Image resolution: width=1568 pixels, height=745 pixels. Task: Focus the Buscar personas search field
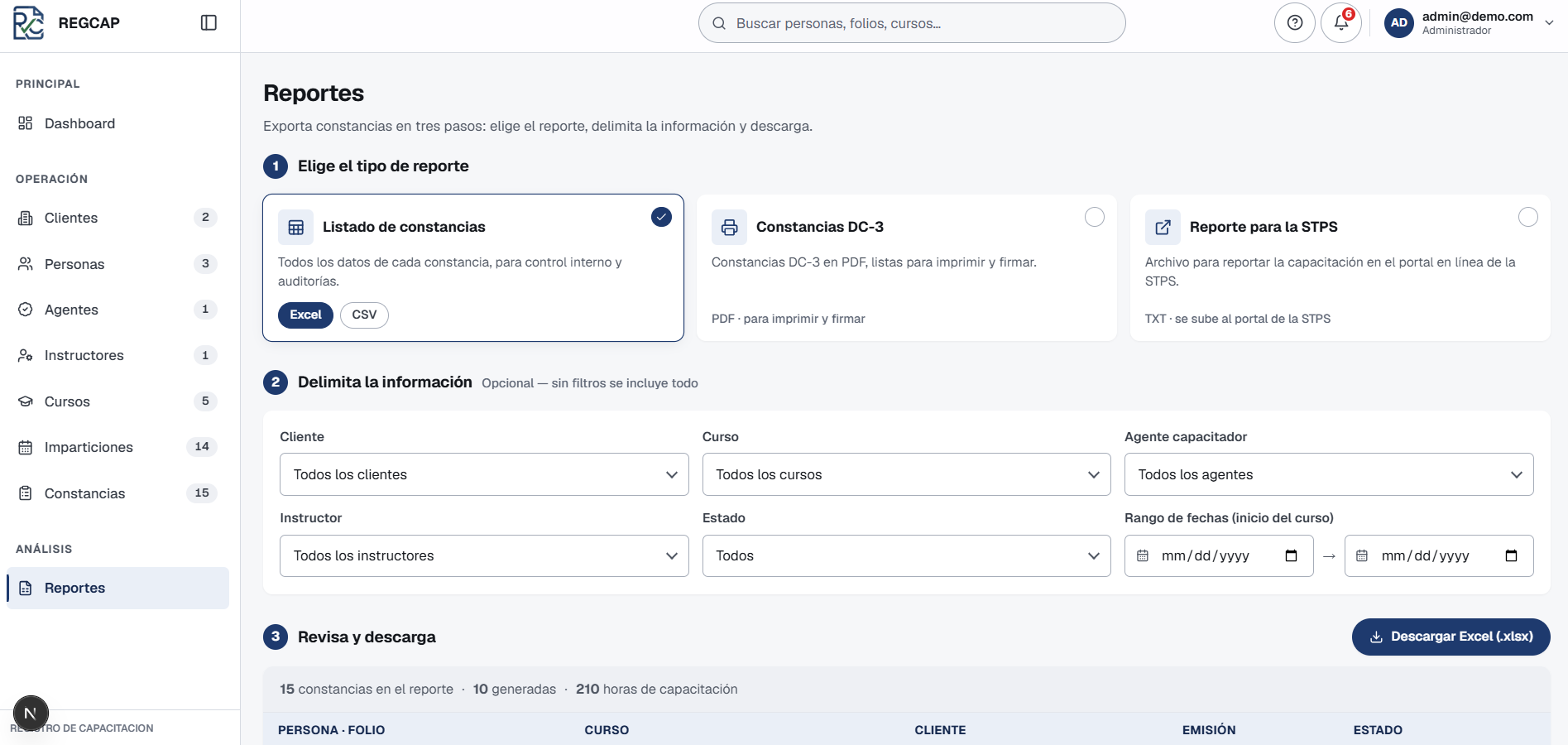(912, 23)
